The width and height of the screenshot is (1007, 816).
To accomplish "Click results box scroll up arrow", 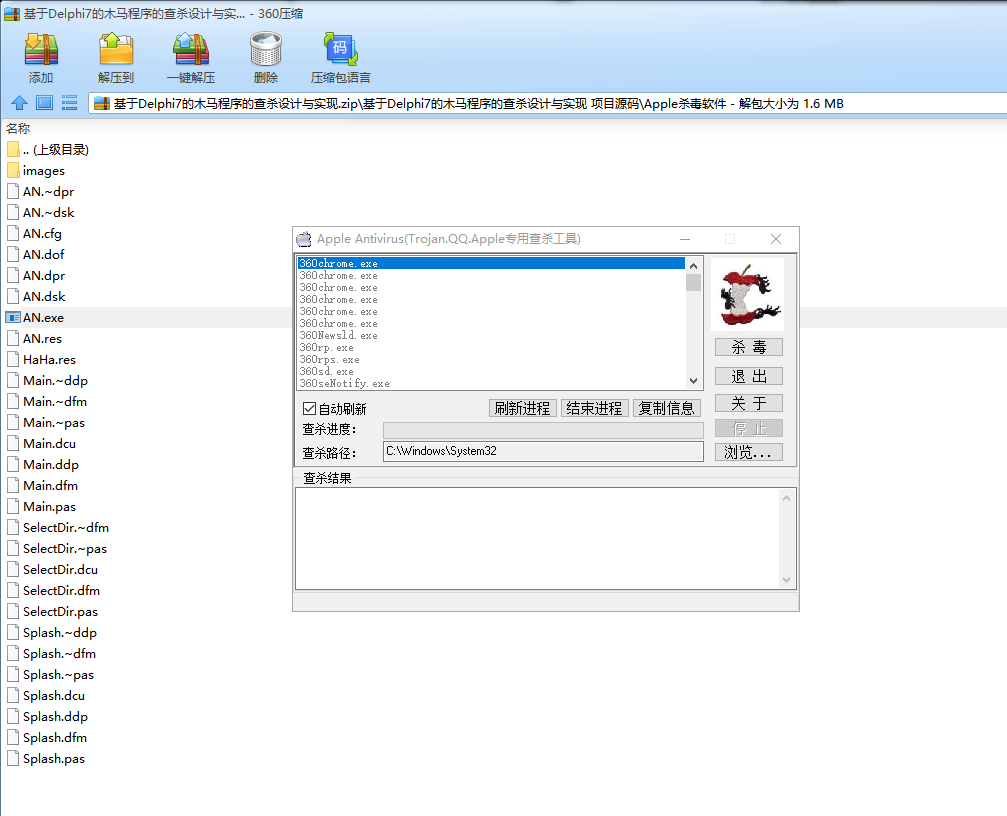I will (786, 498).
